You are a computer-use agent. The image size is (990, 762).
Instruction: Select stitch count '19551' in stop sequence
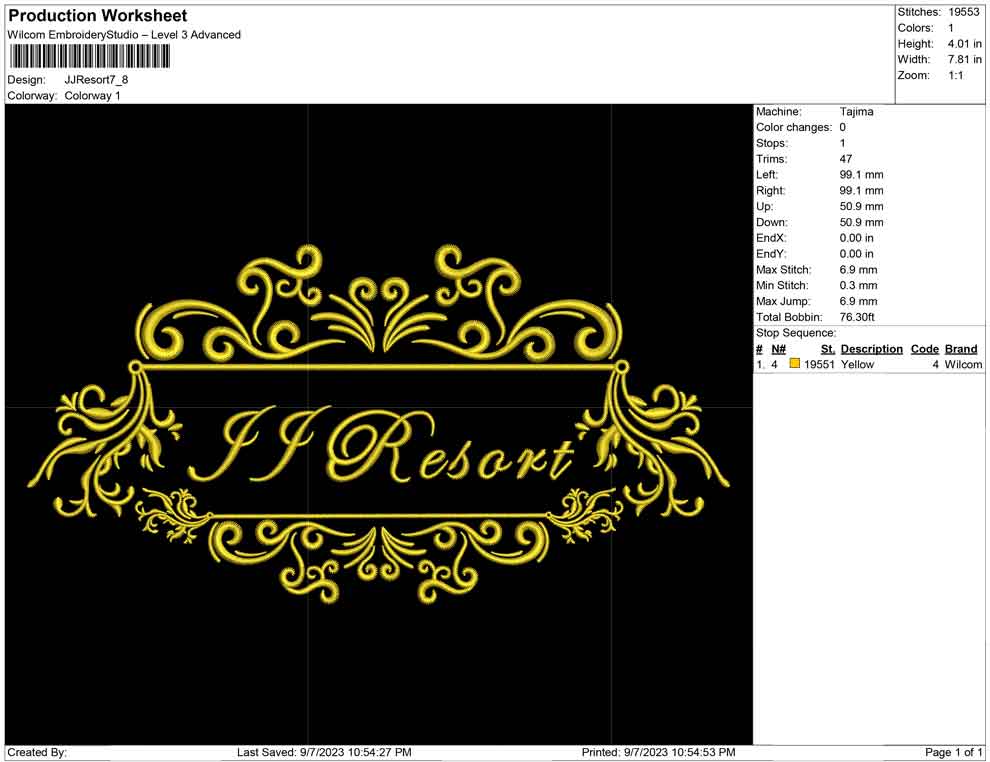(819, 364)
